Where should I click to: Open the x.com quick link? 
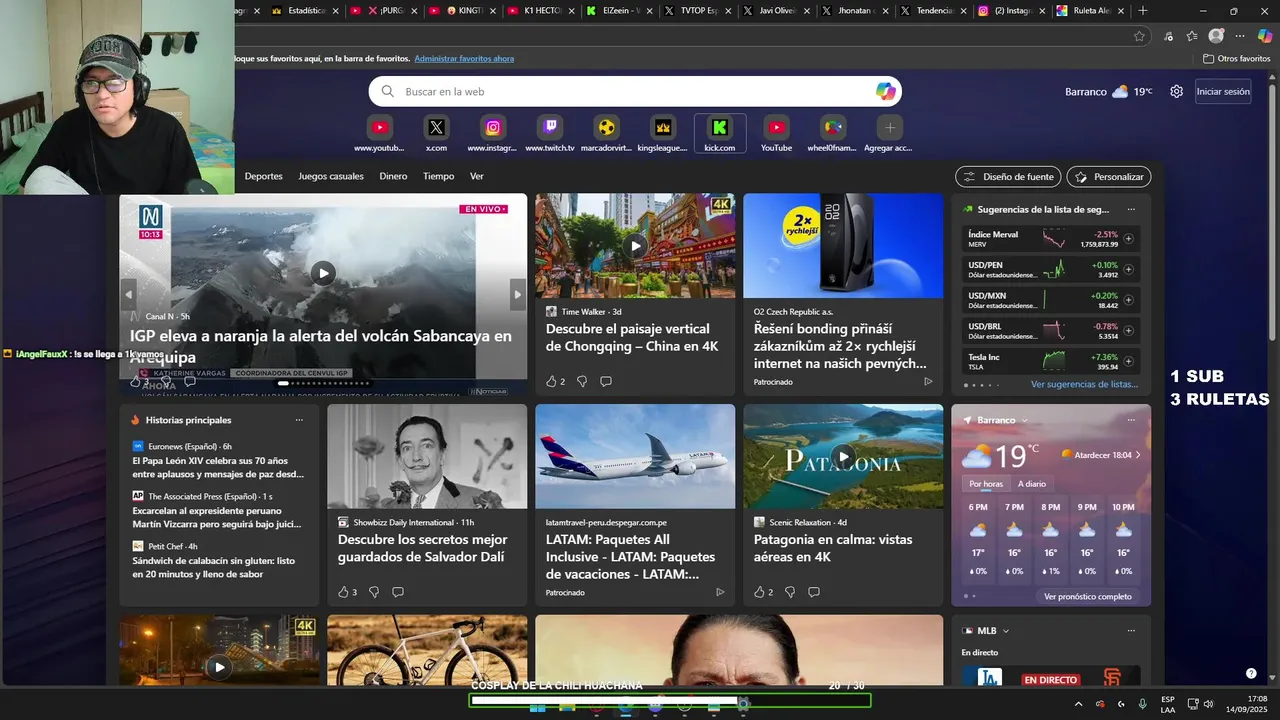pyautogui.click(x=436, y=134)
